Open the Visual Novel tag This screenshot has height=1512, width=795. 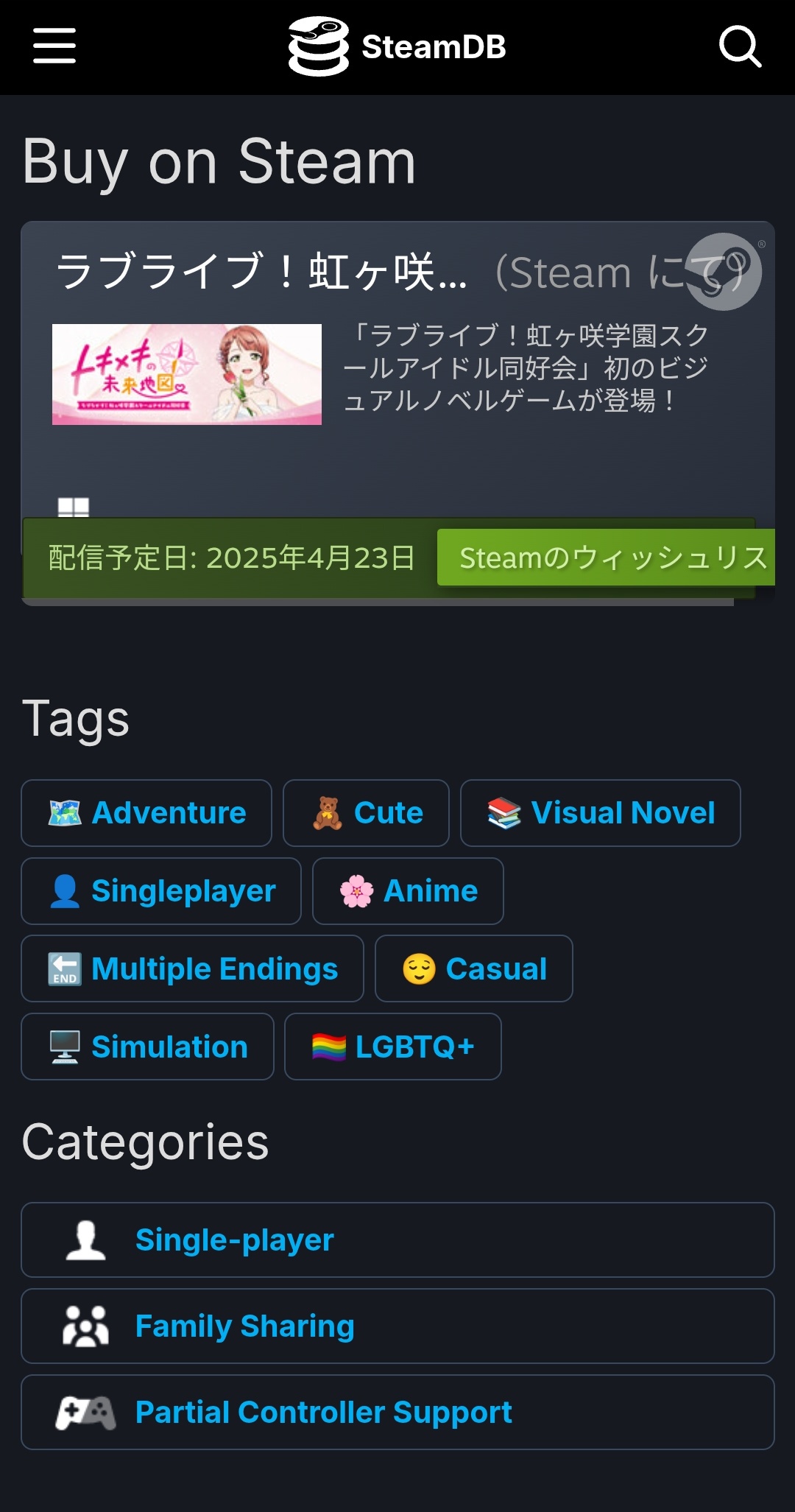pyautogui.click(x=600, y=813)
